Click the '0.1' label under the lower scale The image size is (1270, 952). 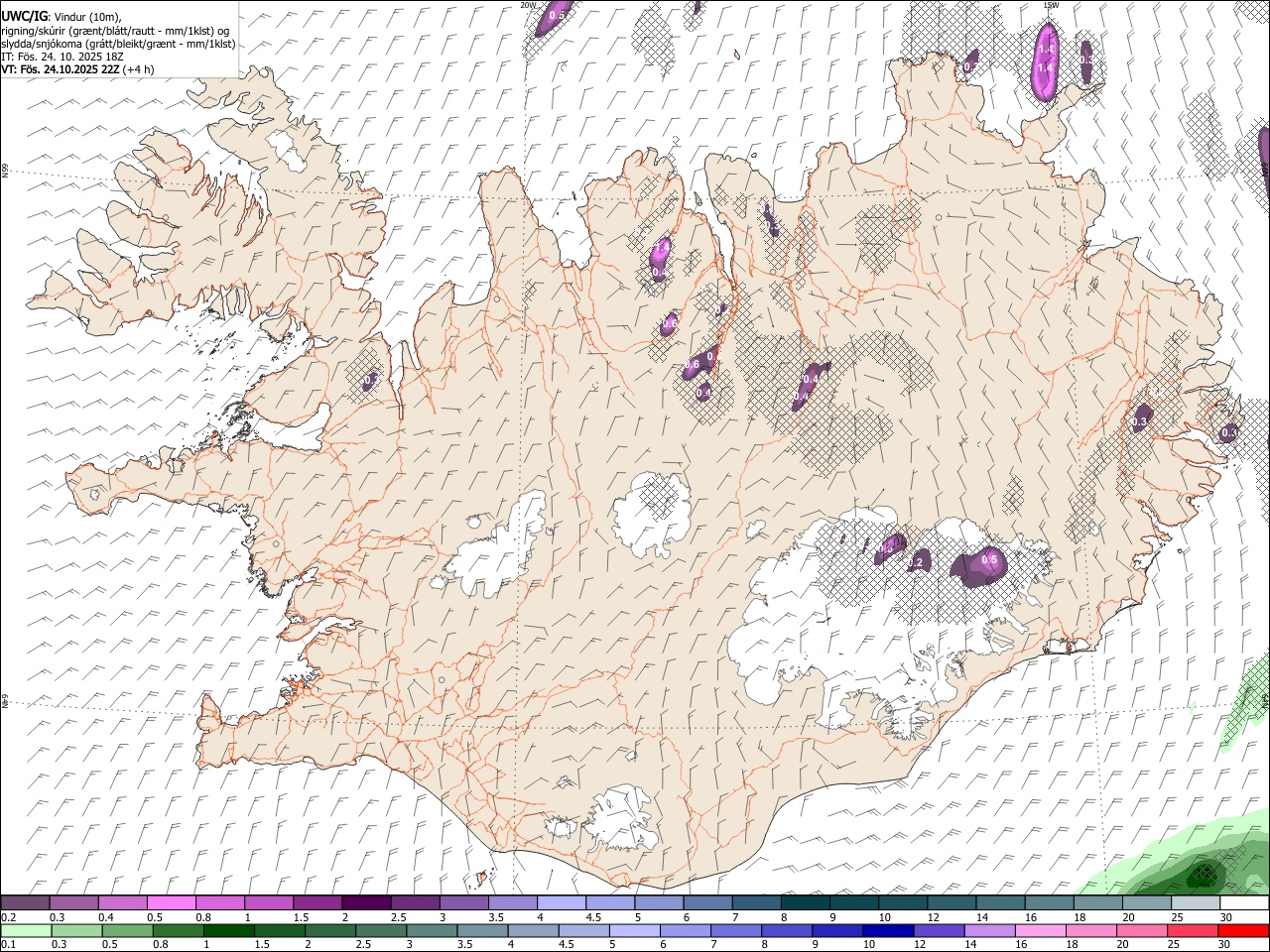[9, 944]
